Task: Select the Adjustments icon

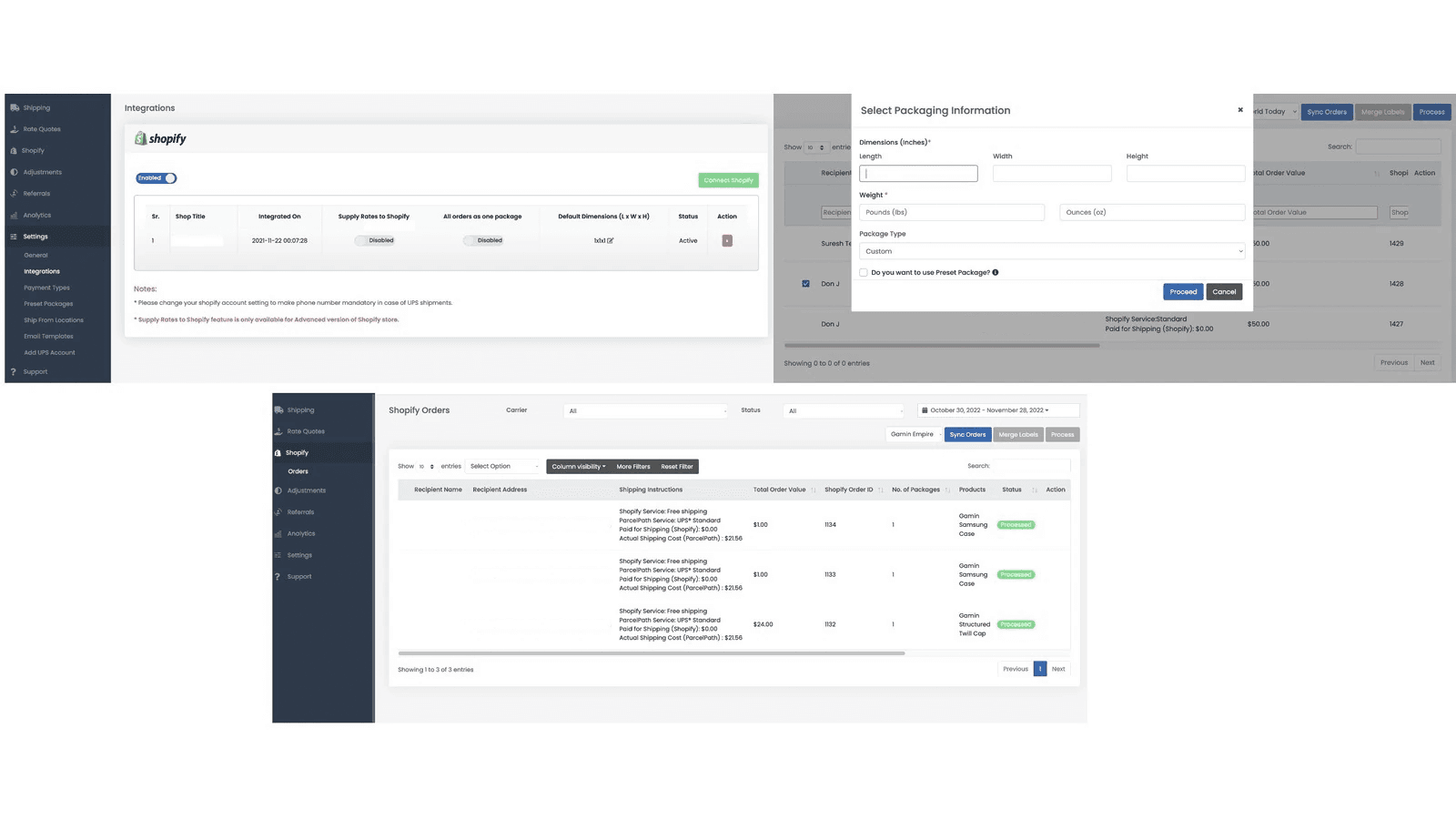Action: (x=14, y=171)
